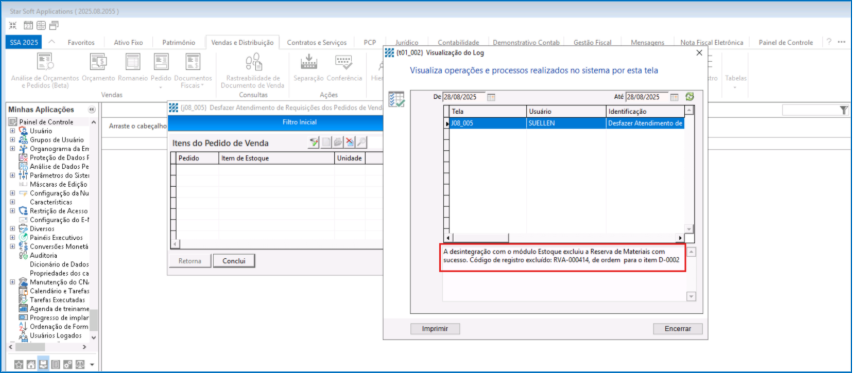Collapse the Minhas Aplicações panel
Viewport: 853px width, 373px height.
pos(92,109)
